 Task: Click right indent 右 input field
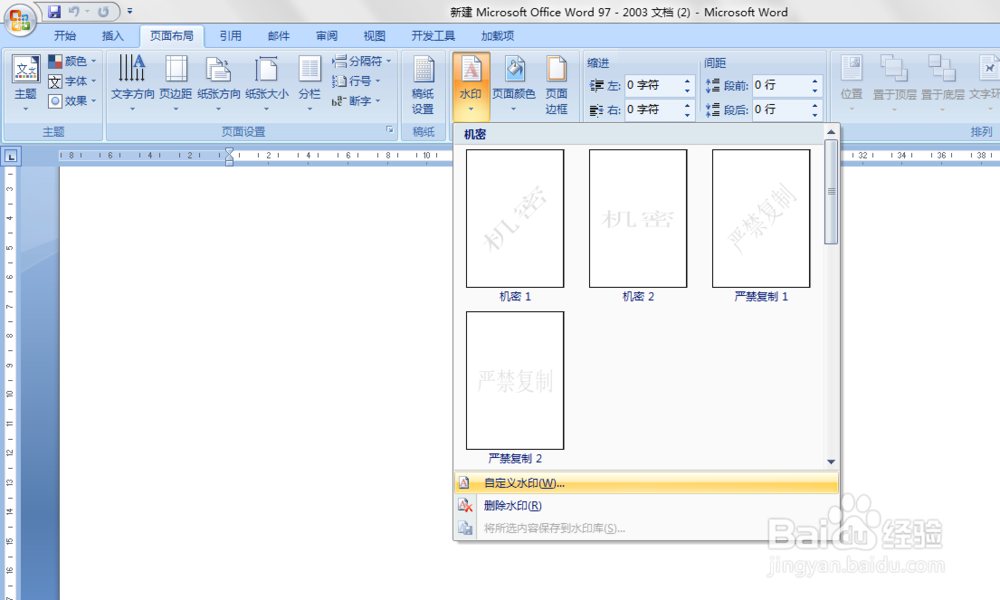(652, 110)
